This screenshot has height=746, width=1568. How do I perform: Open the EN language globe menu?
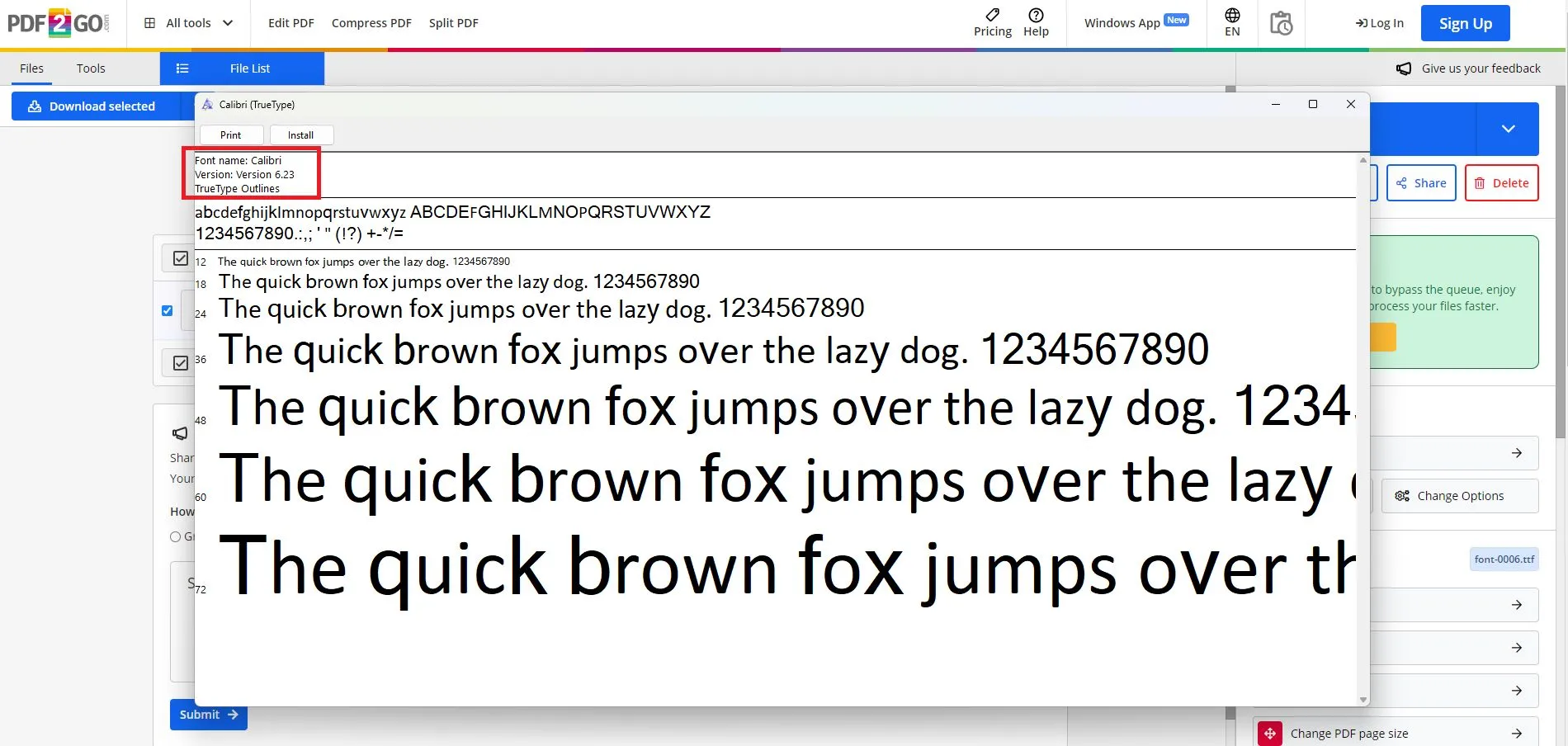click(1231, 22)
